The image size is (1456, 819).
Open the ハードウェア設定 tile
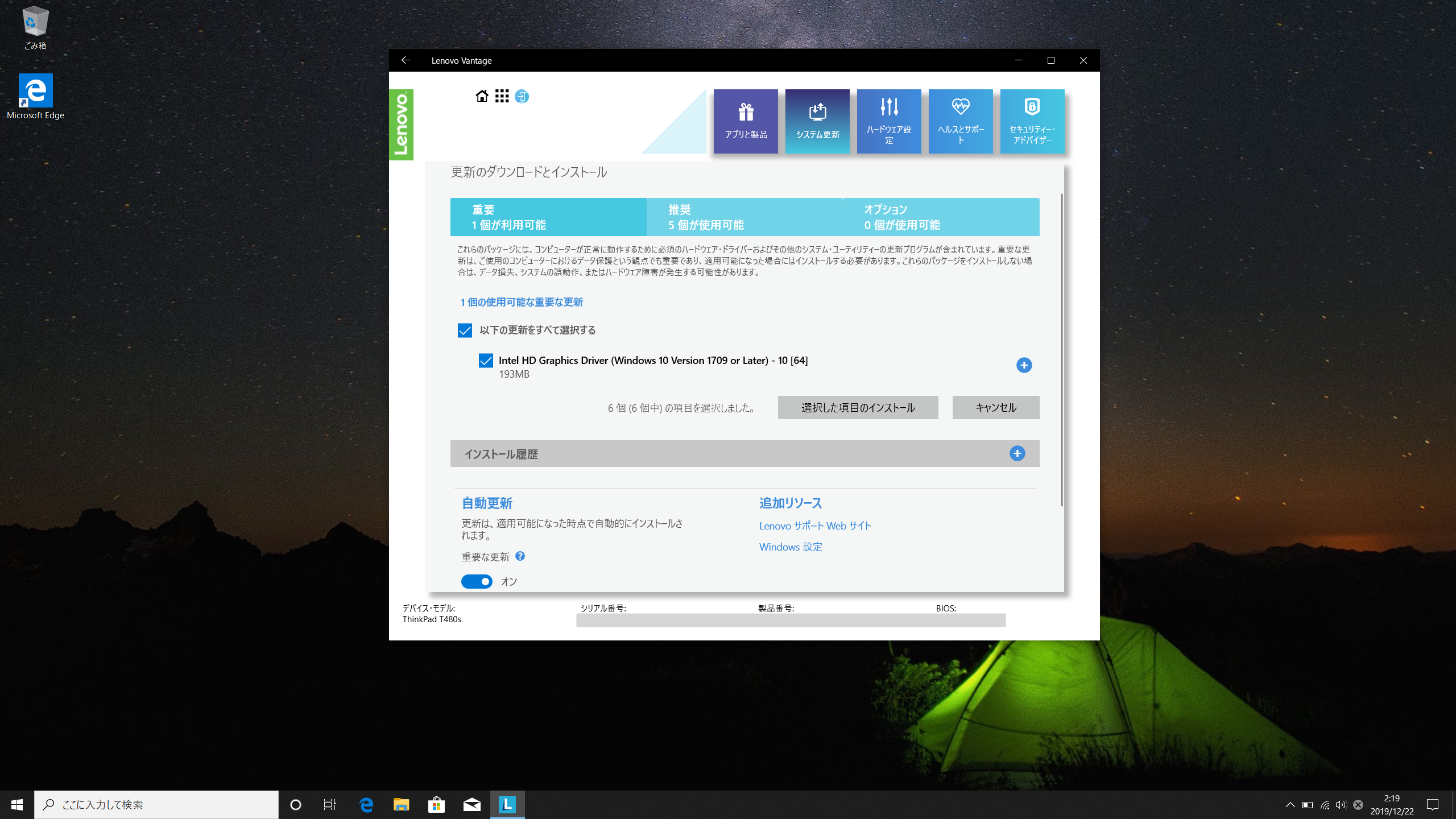[889, 121]
